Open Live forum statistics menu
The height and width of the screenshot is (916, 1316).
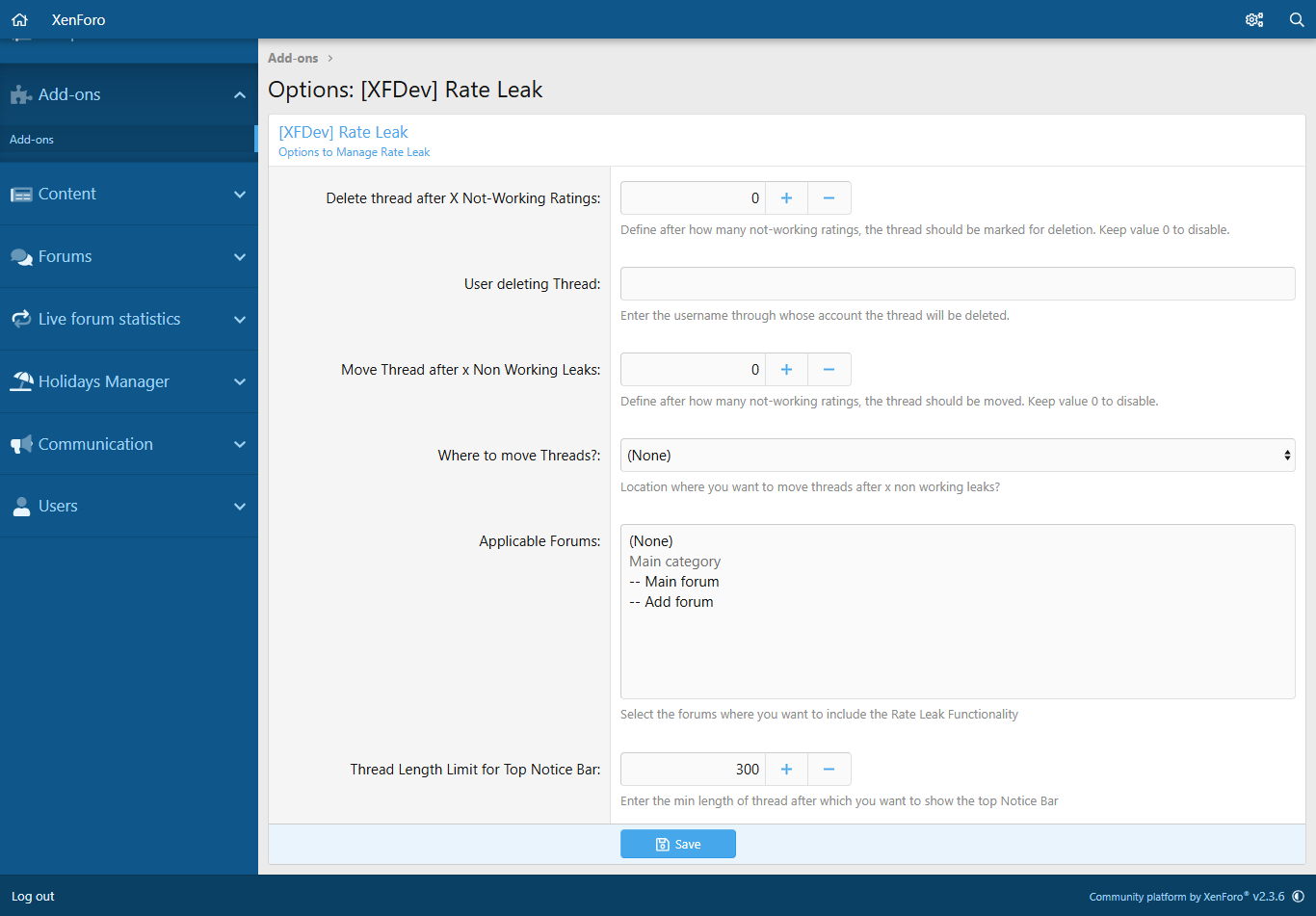pyautogui.click(x=109, y=319)
